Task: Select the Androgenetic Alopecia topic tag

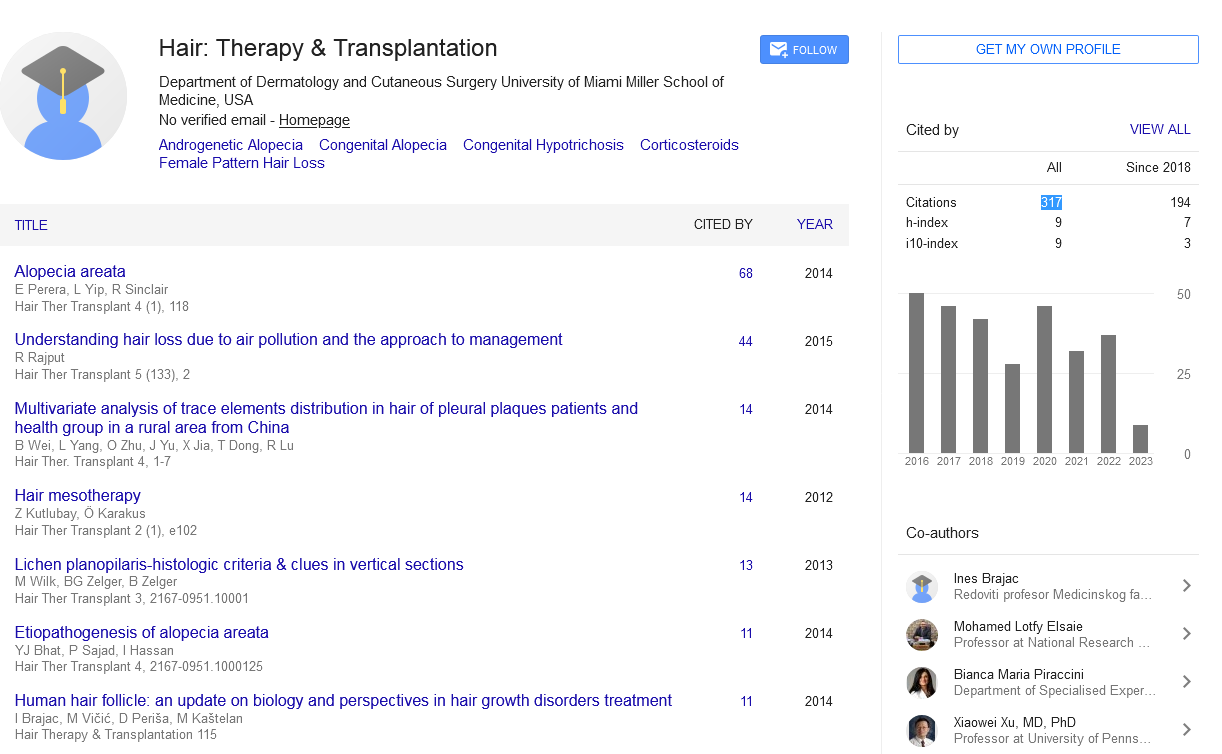Action: coord(230,145)
